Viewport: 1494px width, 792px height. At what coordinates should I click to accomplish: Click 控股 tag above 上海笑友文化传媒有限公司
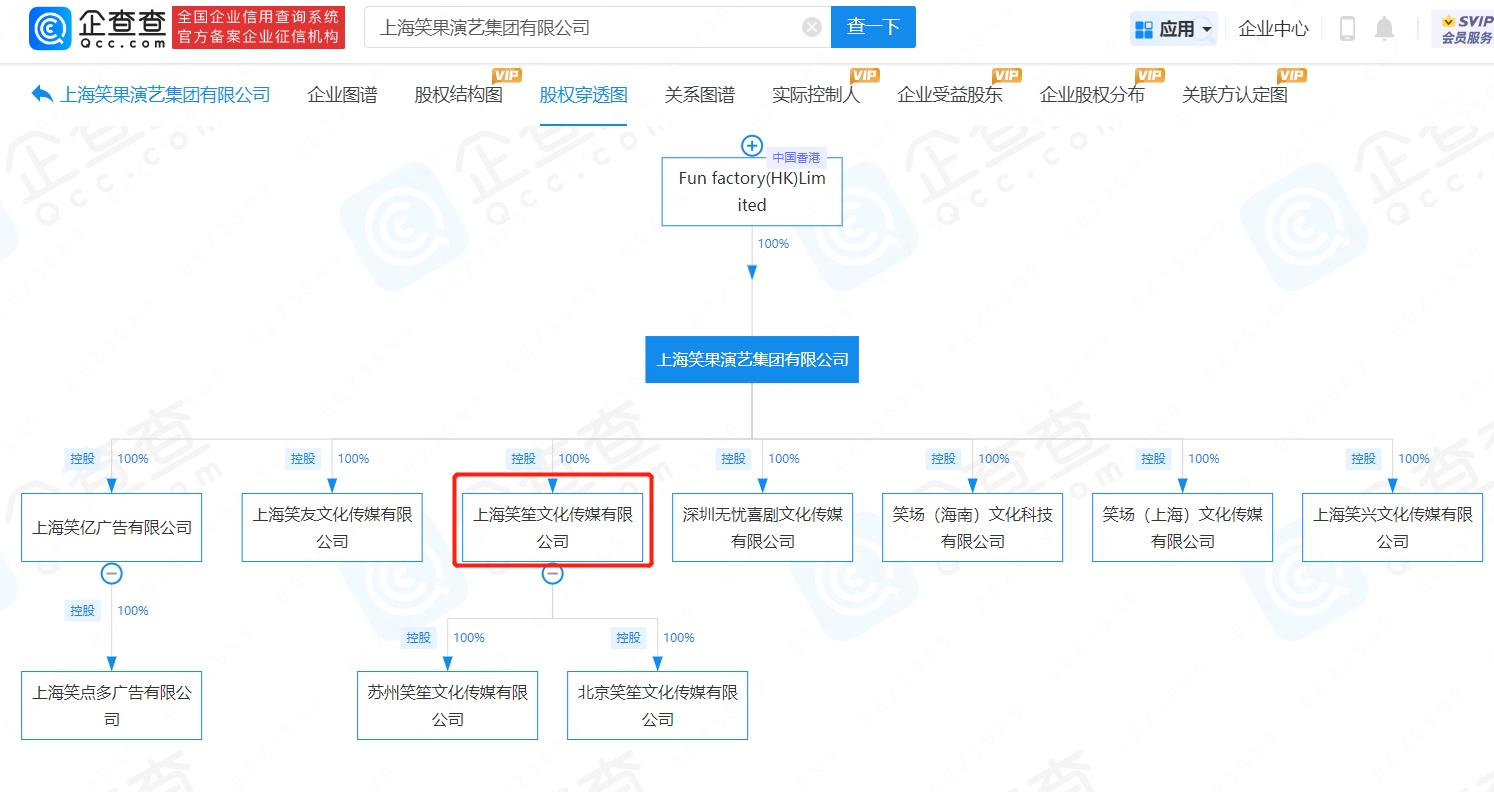click(x=303, y=459)
